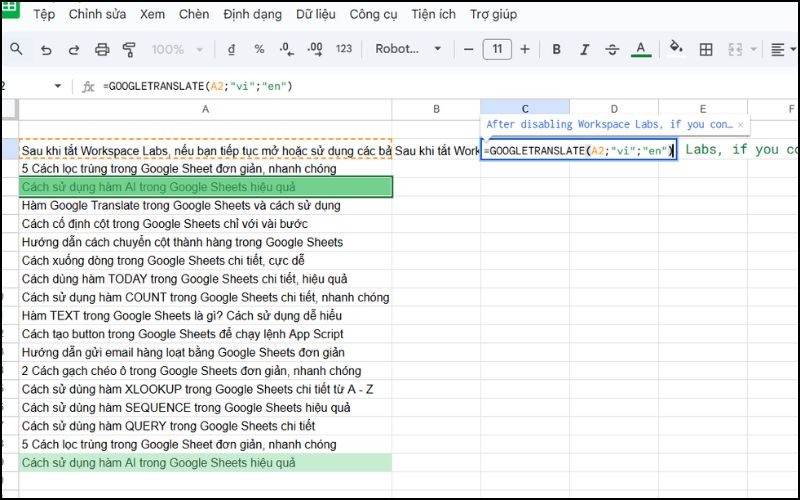
Task: Click into the formula bar GOOGLETRANSLATE text
Action: pos(198,86)
